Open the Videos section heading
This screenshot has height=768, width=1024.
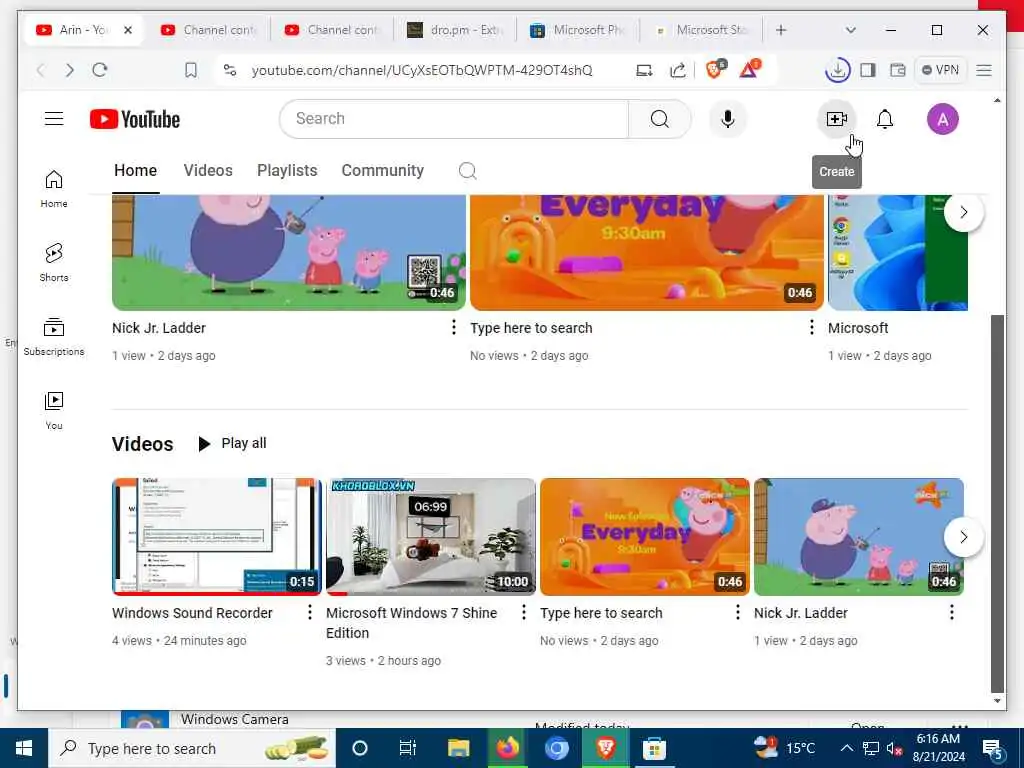[x=142, y=444]
